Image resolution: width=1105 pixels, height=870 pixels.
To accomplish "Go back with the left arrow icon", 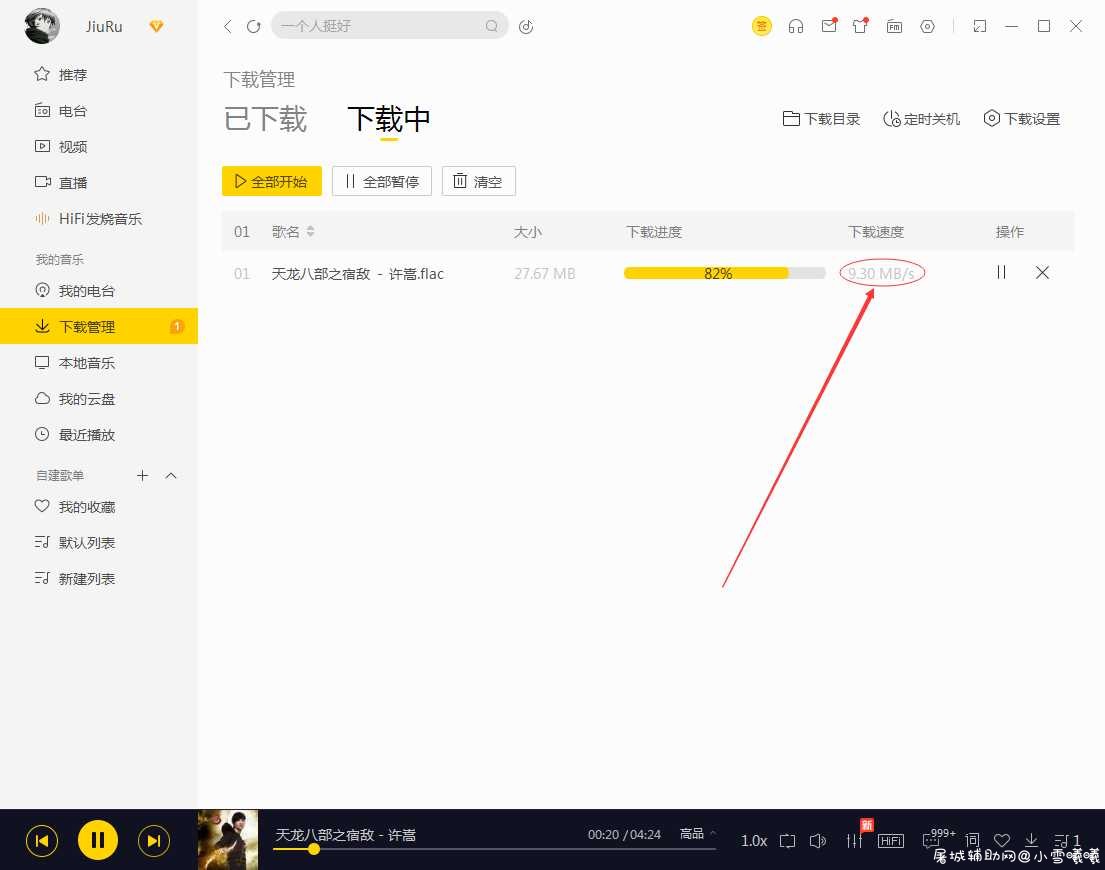I will 227,27.
